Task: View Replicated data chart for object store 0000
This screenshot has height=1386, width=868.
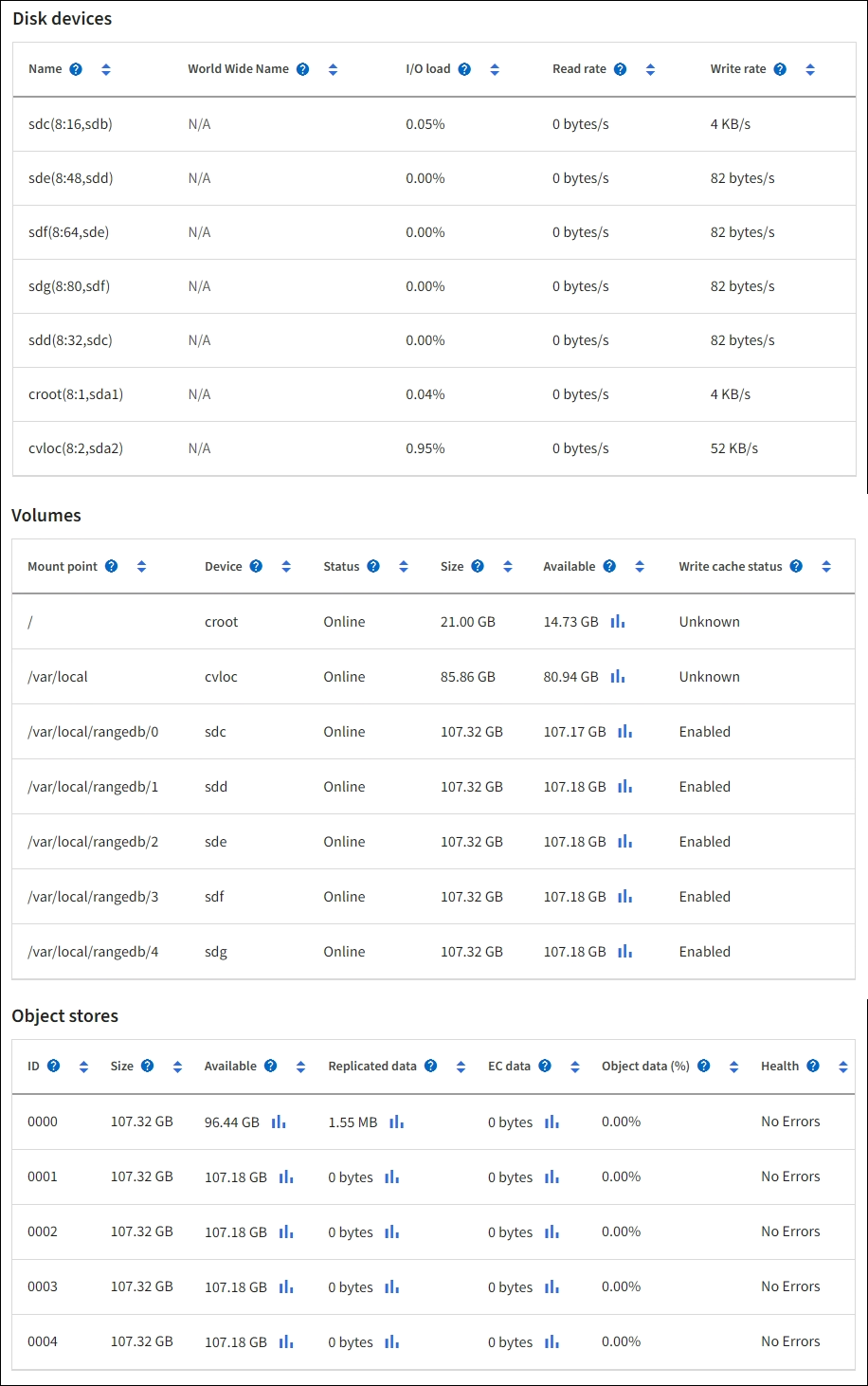Action: [396, 1122]
